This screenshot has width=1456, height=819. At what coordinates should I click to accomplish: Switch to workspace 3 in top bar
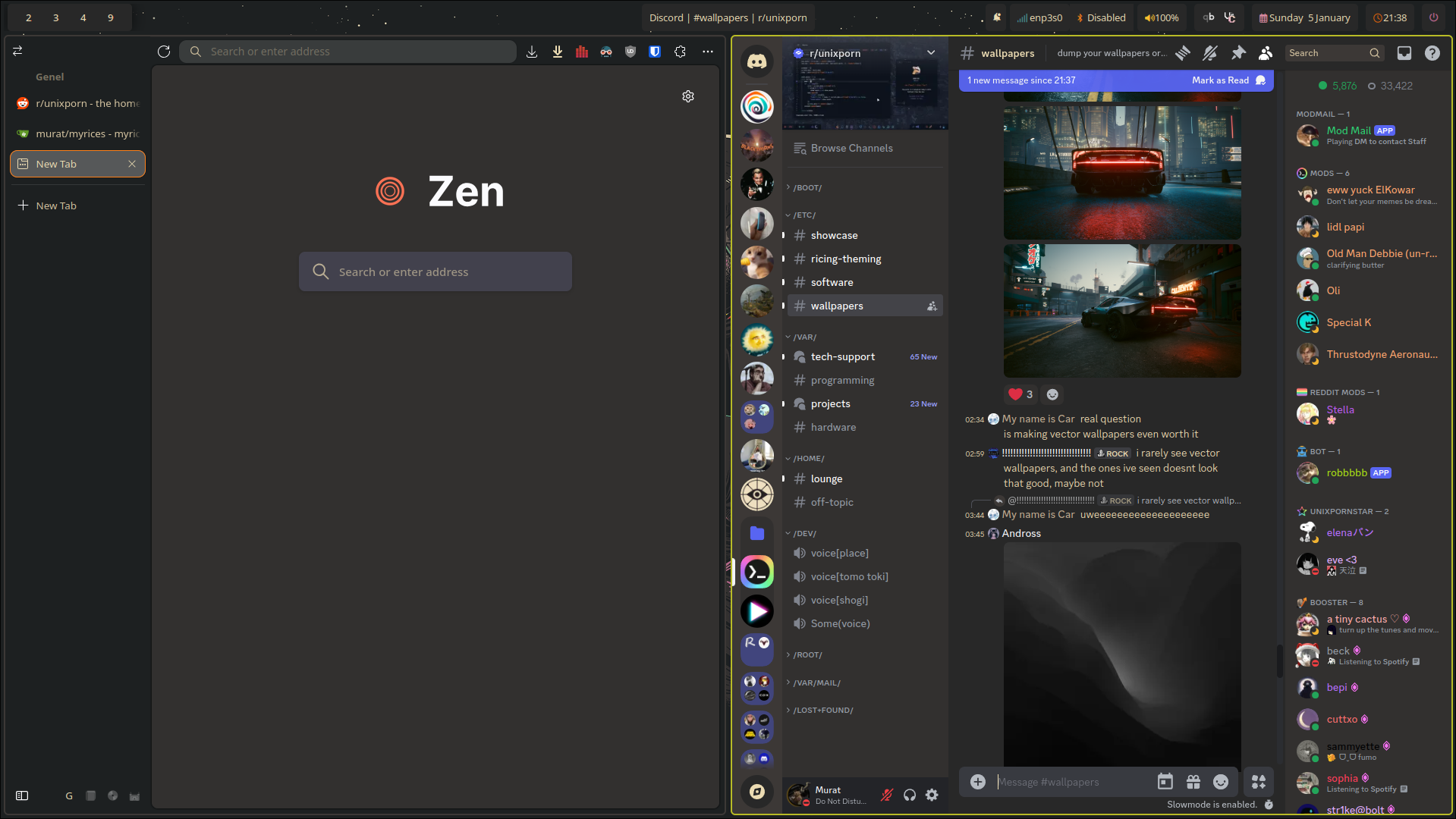pyautogui.click(x=55, y=17)
